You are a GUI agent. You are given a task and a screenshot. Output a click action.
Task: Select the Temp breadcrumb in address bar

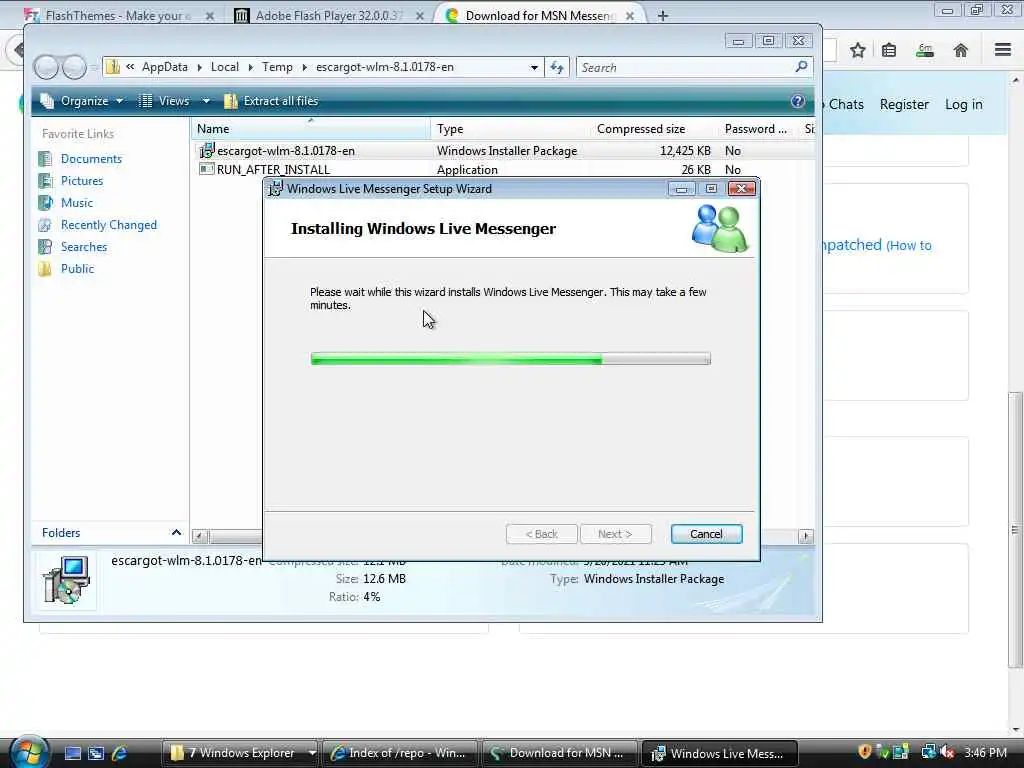click(x=277, y=67)
